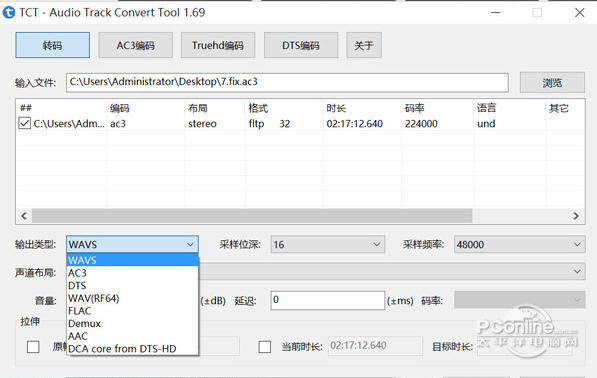Toggle the 原 checkbox in 拉伸 group
Viewport: 597px width, 378px height.
coord(33,347)
